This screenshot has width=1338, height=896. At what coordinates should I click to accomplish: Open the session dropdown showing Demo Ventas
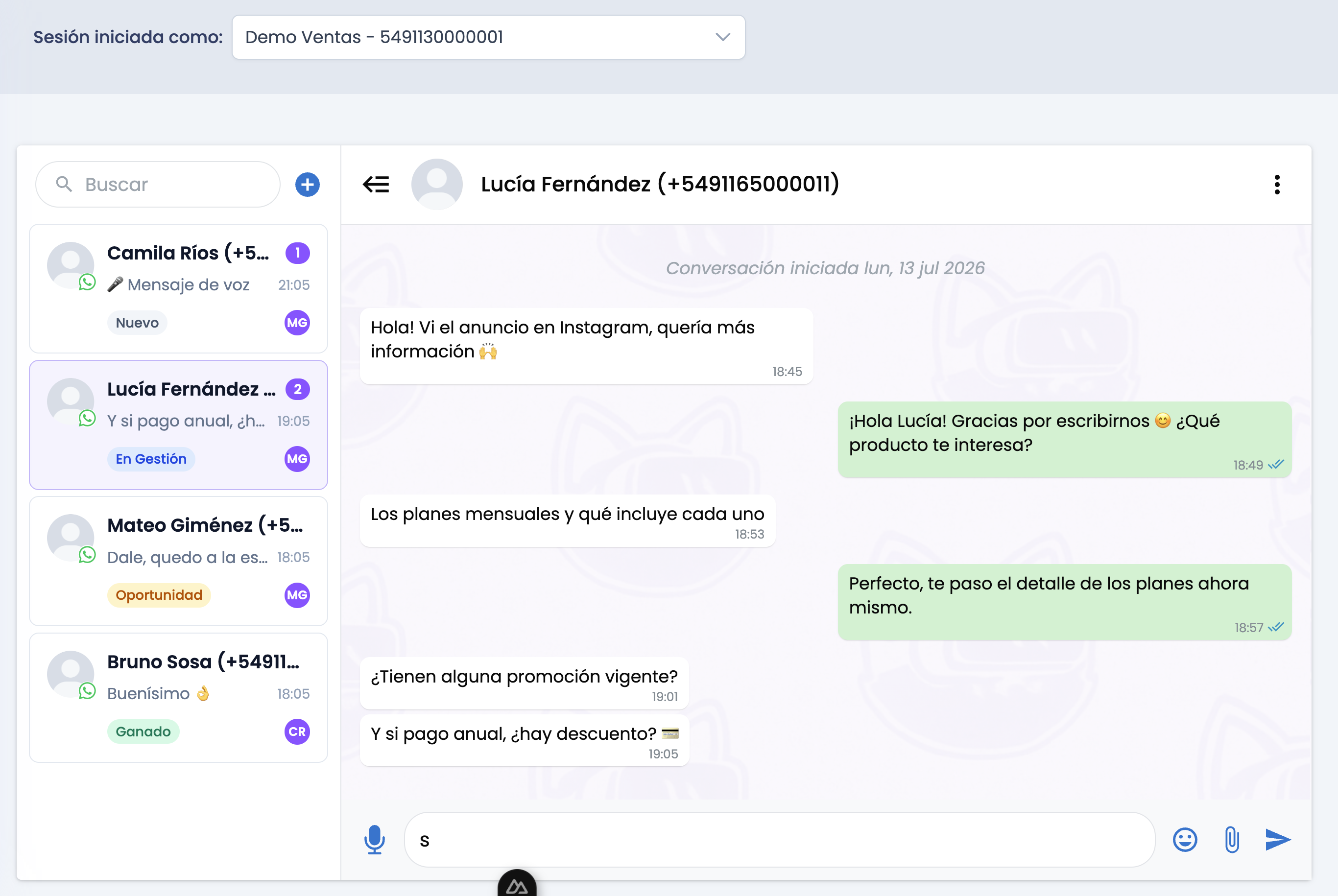(488, 37)
